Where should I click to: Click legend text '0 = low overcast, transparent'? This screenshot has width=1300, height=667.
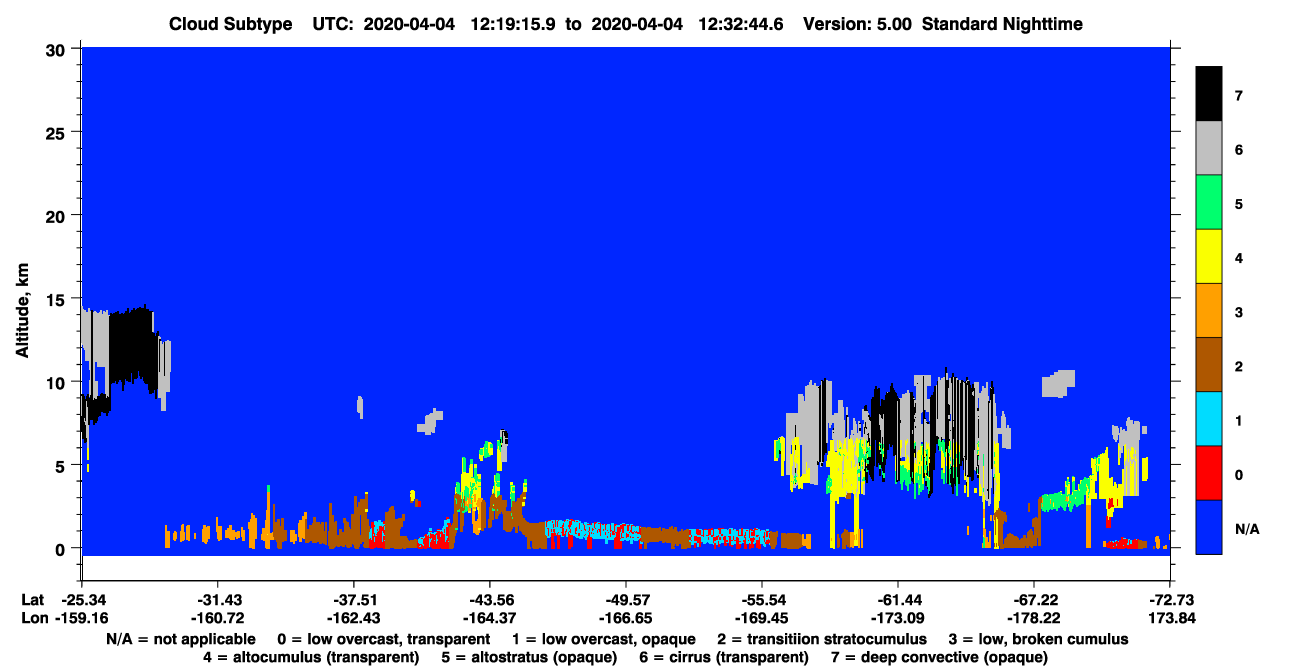[x=383, y=639]
